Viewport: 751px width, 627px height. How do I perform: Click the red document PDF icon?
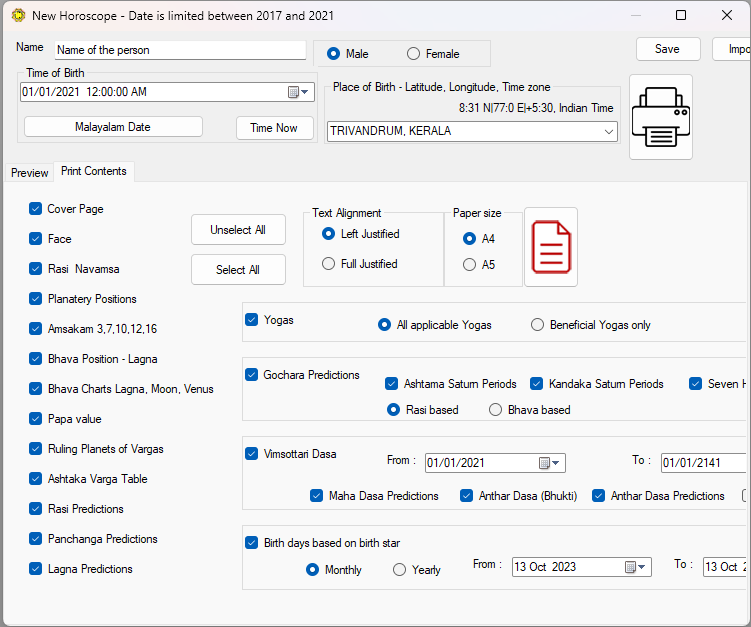pyautogui.click(x=551, y=247)
